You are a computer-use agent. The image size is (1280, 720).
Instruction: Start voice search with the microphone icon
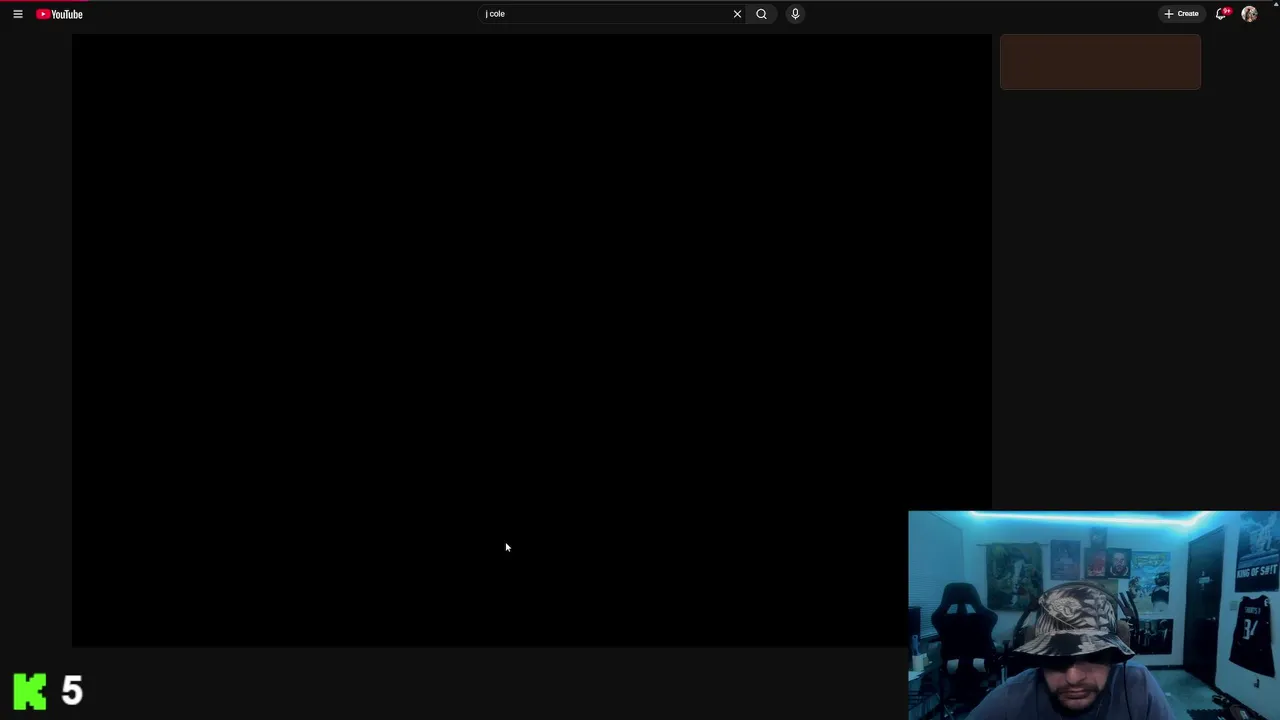[795, 14]
